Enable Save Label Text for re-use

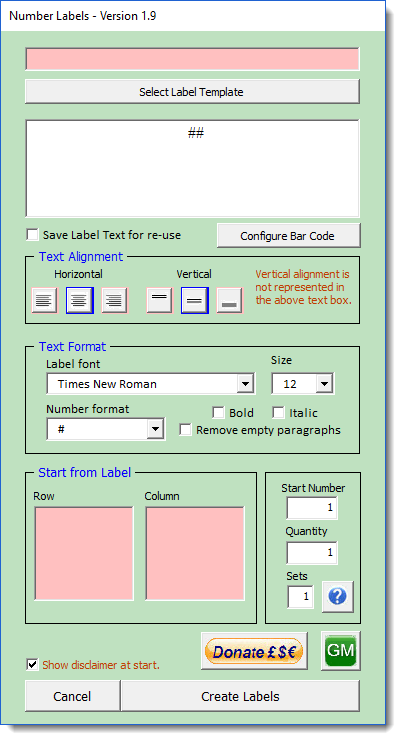point(32,235)
